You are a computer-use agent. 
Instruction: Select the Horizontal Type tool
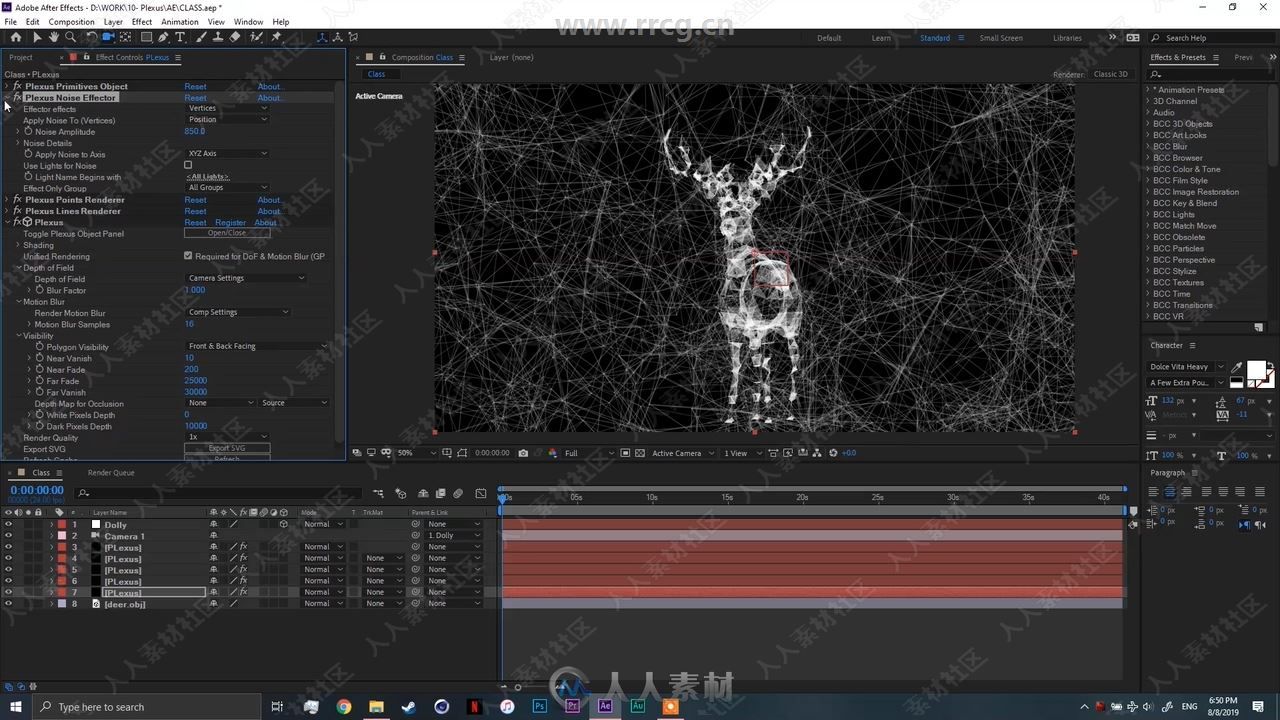click(x=180, y=37)
